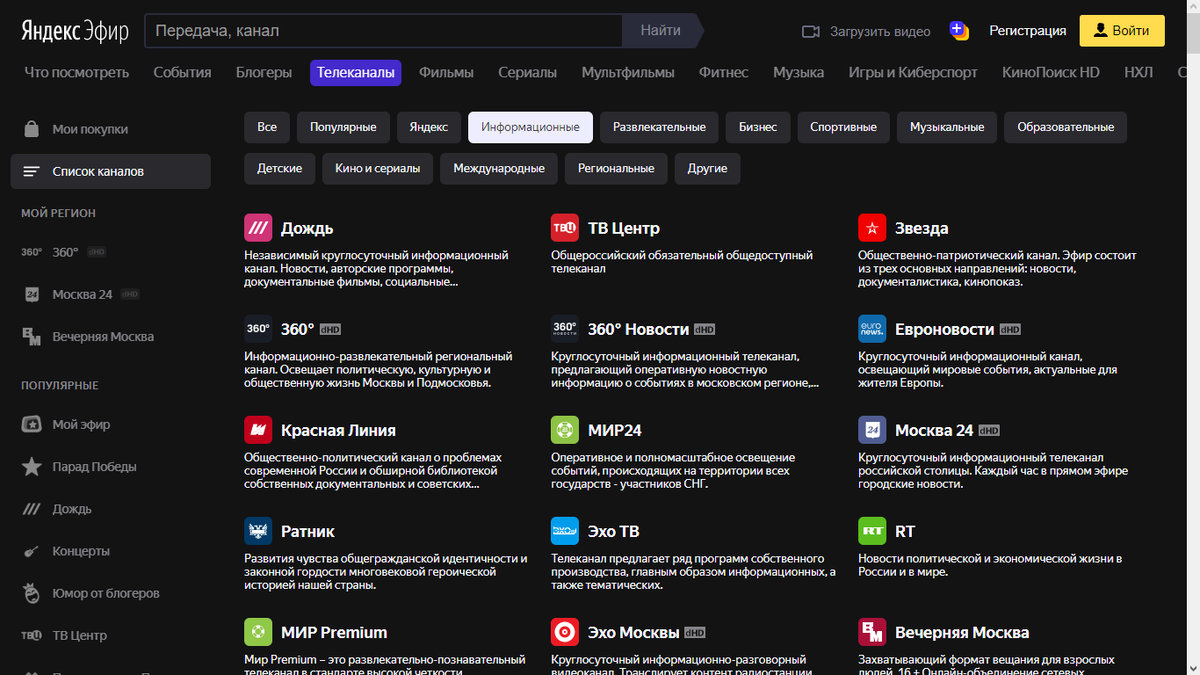
Task: Click the МИР24 green logo
Action: (565, 430)
